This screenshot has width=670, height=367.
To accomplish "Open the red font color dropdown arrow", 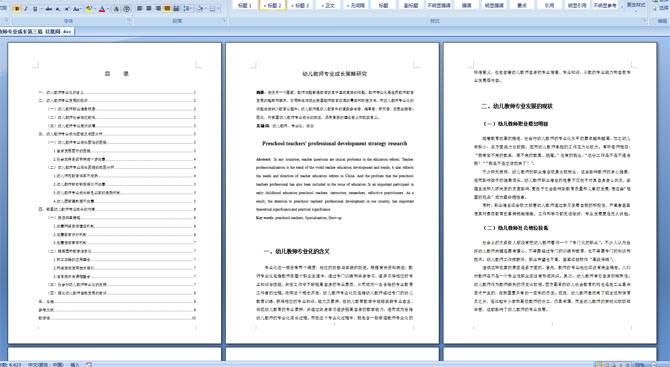I will [x=108, y=9].
